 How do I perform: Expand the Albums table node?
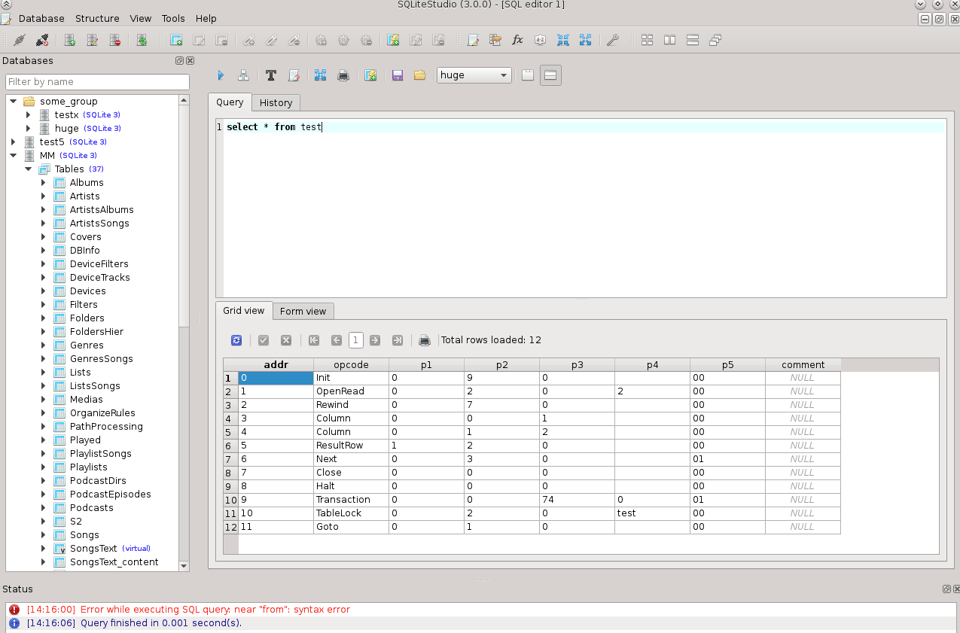coord(43,183)
